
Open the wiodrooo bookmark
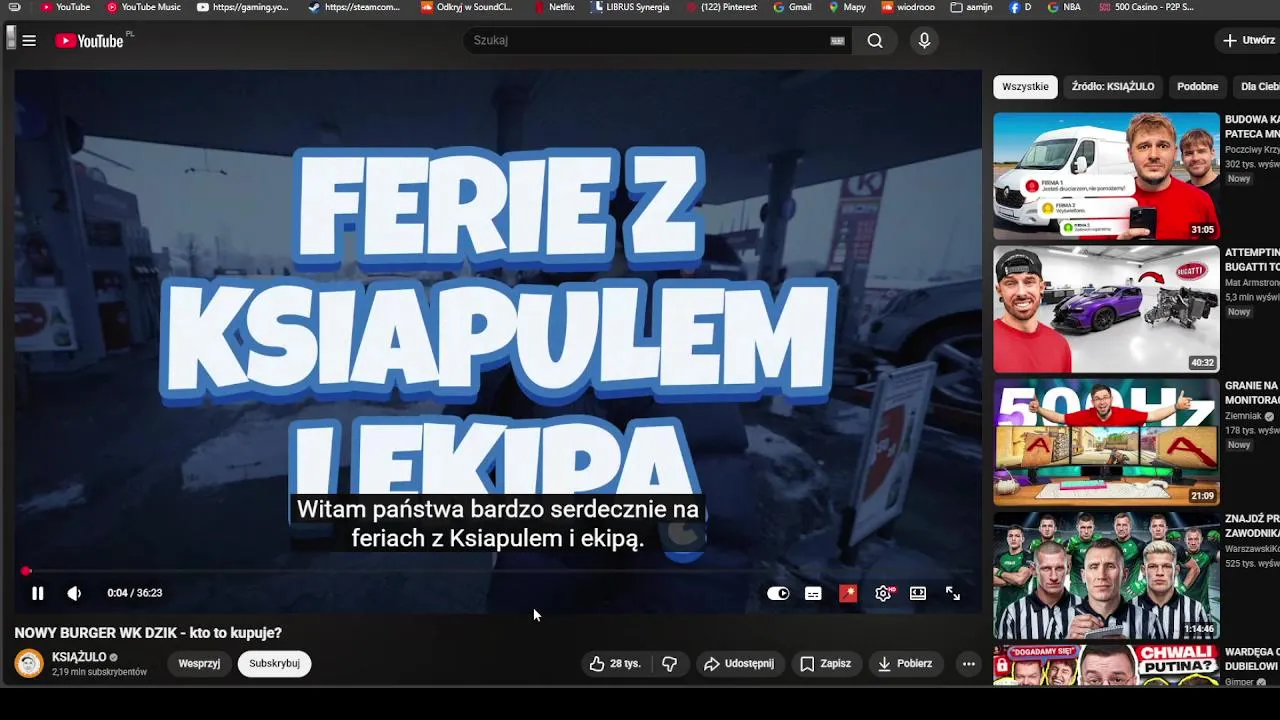point(907,7)
